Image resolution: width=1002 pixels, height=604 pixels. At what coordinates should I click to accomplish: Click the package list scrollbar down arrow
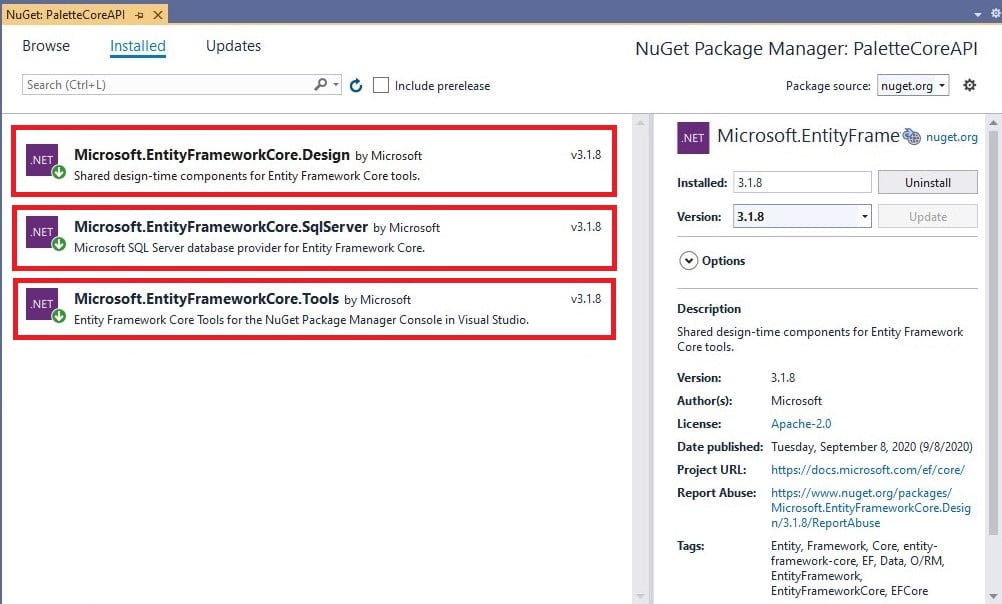click(x=640, y=597)
